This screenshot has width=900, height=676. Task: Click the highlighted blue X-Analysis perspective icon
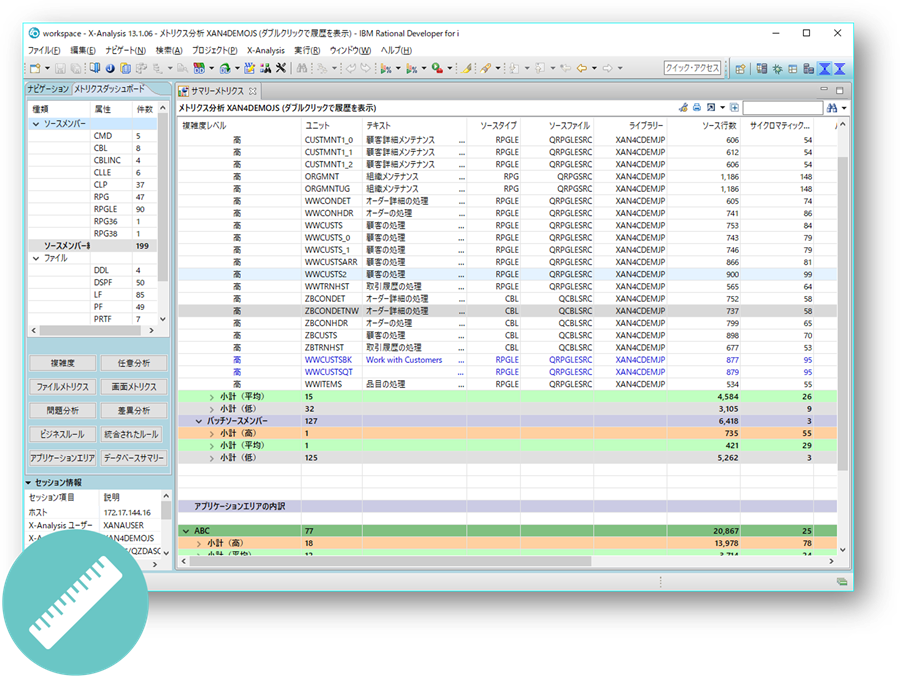(824, 69)
